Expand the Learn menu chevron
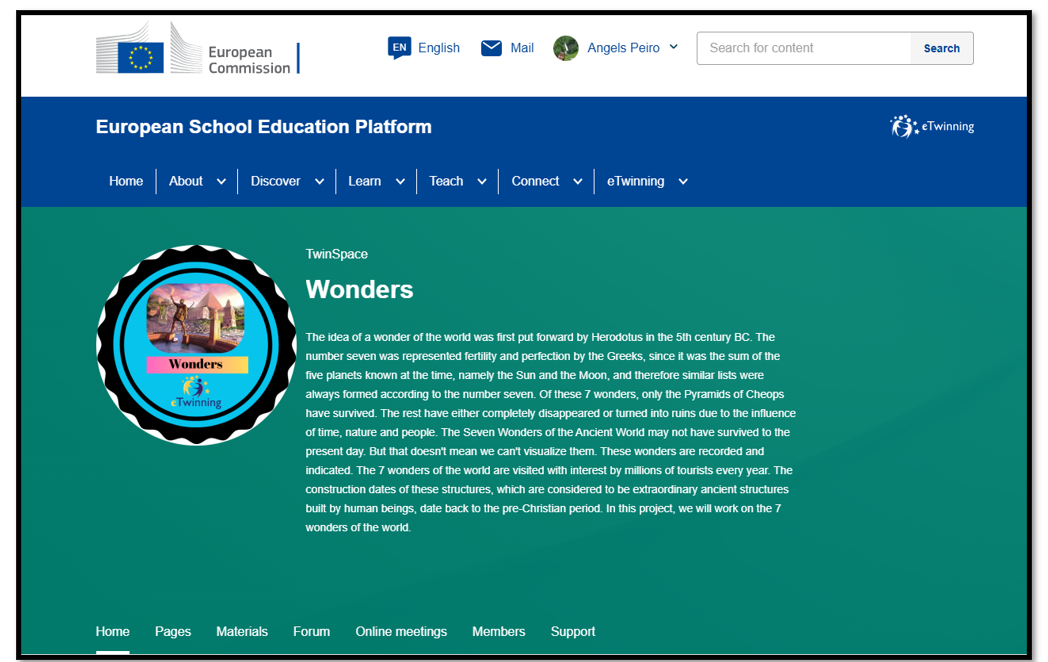Viewport: 1048px width, 662px height. tap(400, 182)
